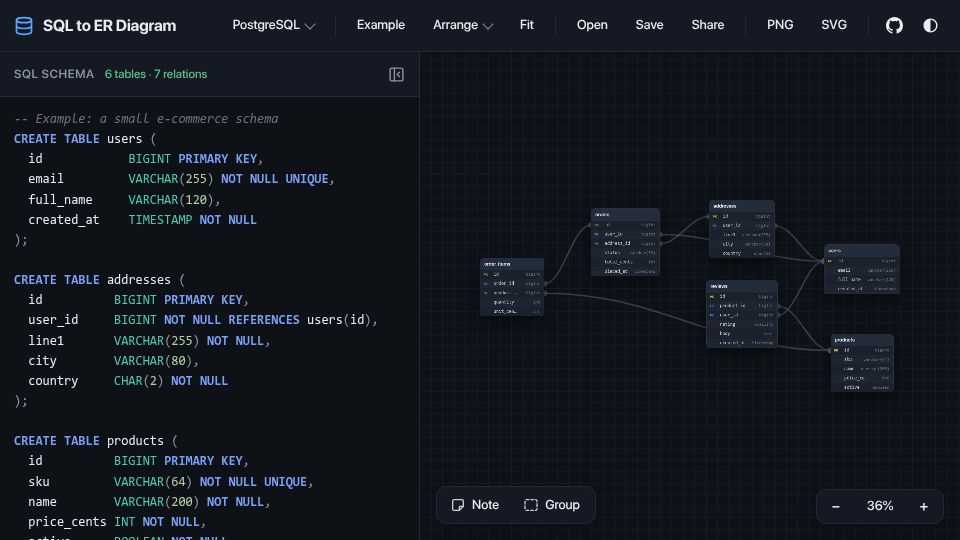Open the GitHub repository icon
This screenshot has height=540, width=960.
pyautogui.click(x=894, y=25)
